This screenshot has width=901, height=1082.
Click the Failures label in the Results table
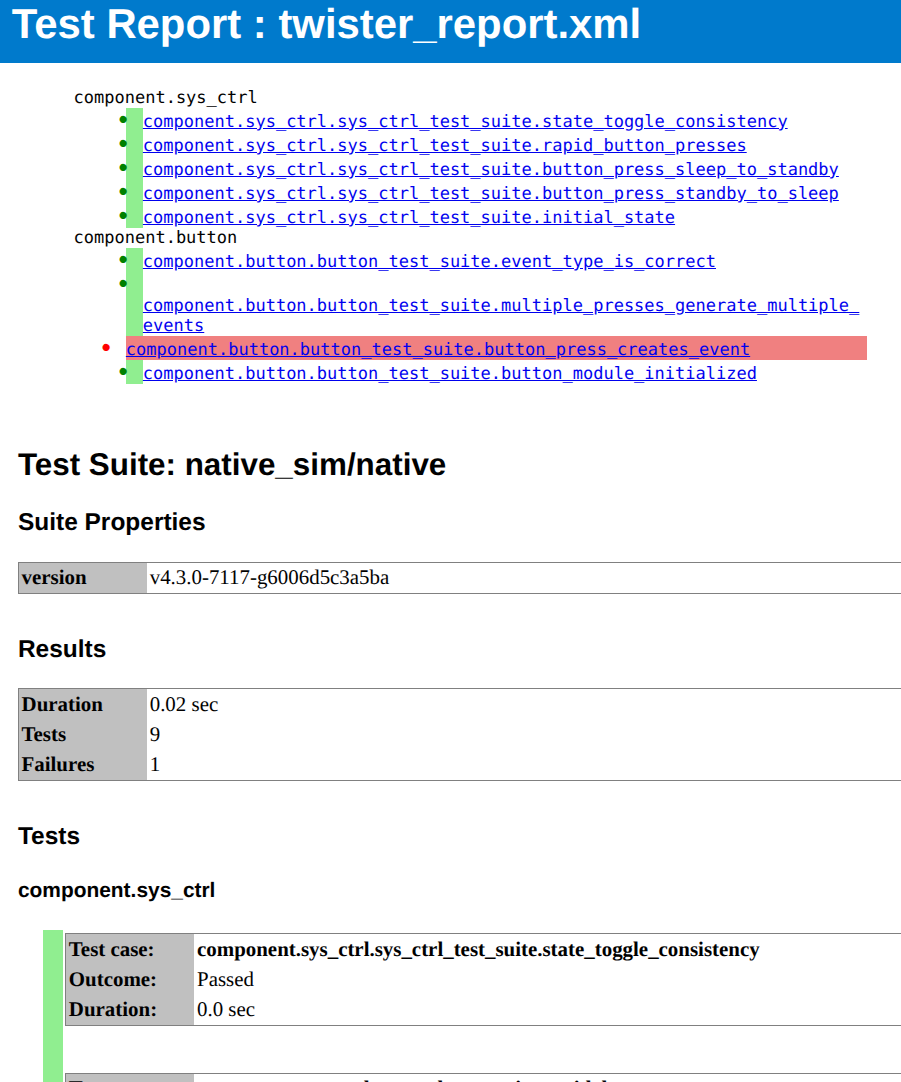click(58, 765)
